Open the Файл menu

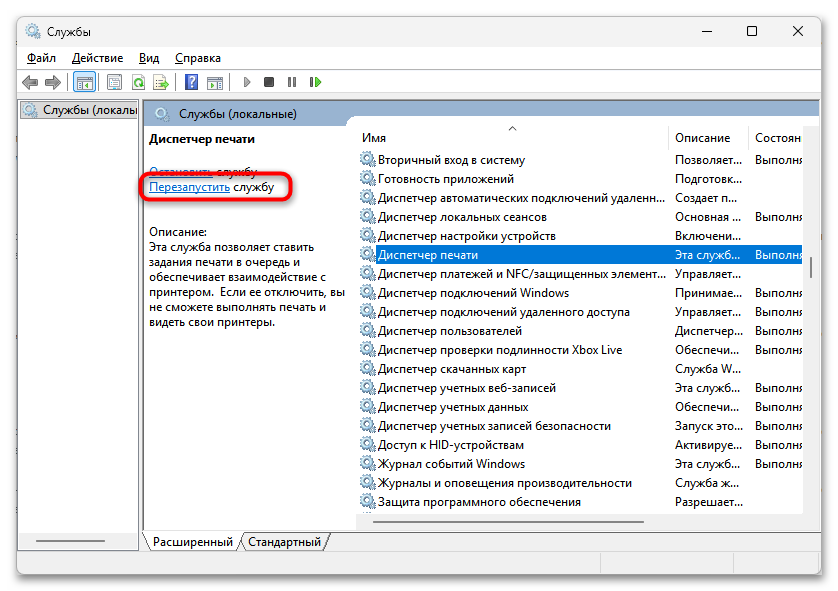click(41, 58)
